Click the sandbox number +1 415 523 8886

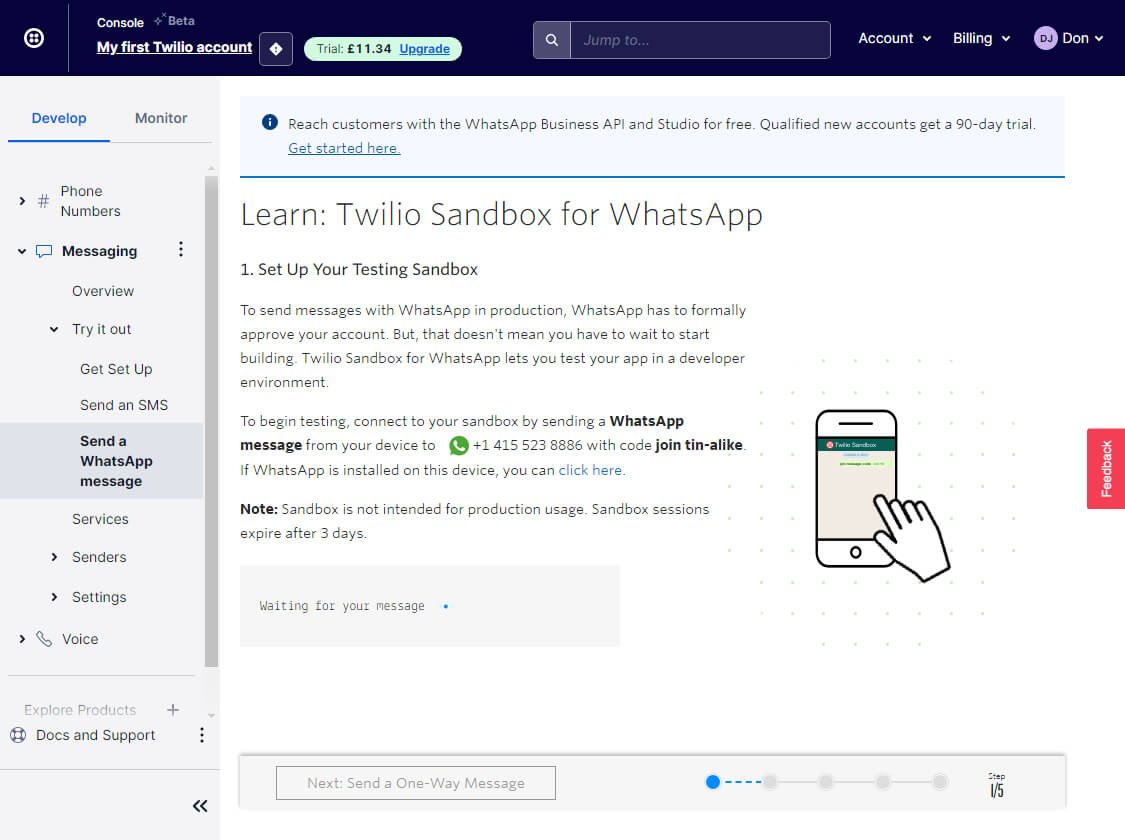pos(527,445)
